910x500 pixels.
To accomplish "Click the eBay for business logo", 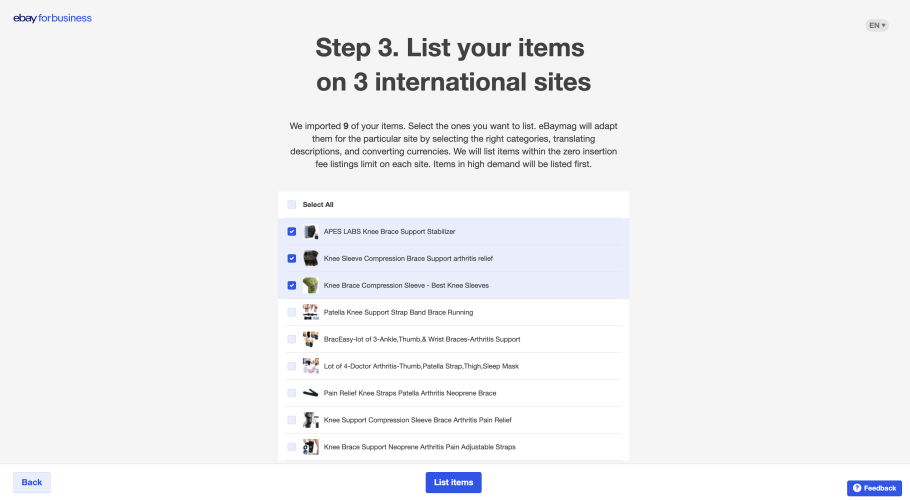I will point(52,18).
